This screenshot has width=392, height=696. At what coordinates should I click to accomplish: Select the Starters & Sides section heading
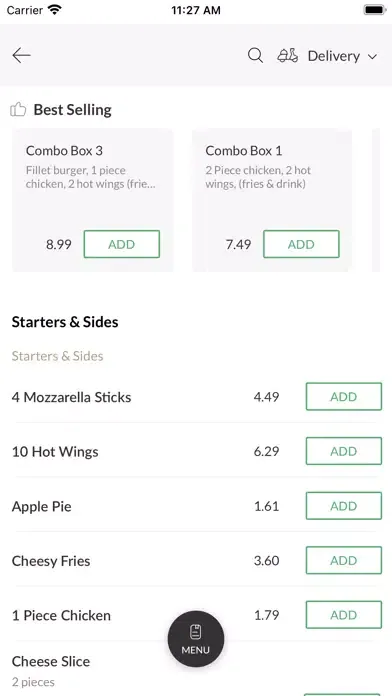pos(65,322)
